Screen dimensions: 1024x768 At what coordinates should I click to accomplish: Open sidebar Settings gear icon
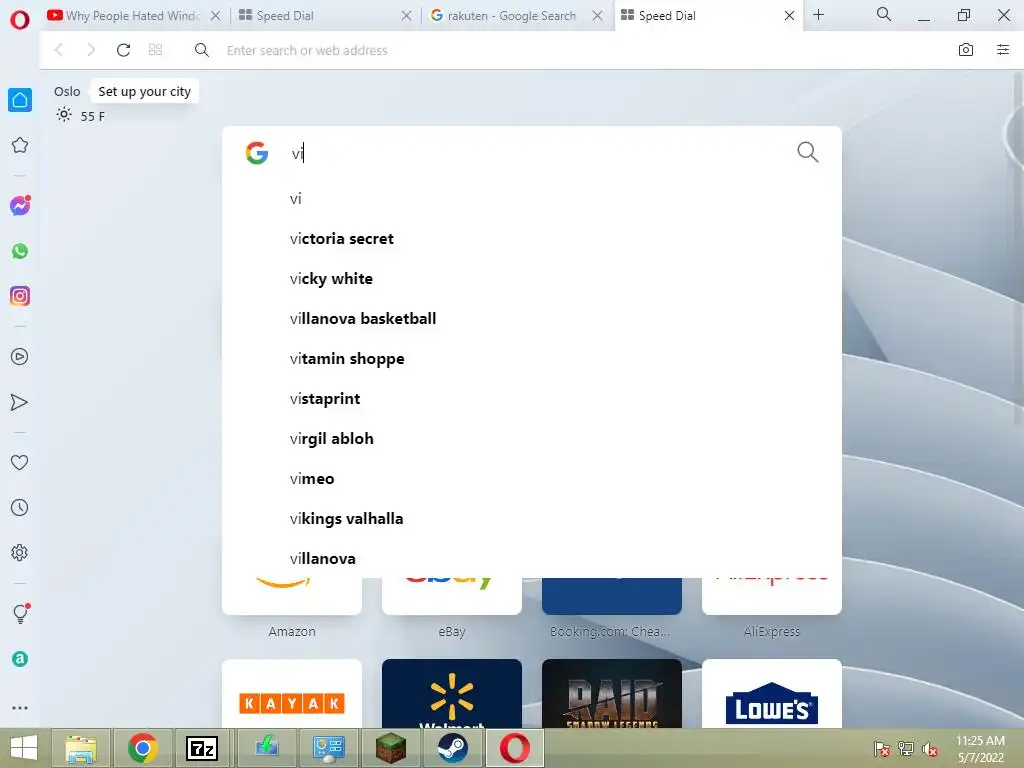(20, 552)
